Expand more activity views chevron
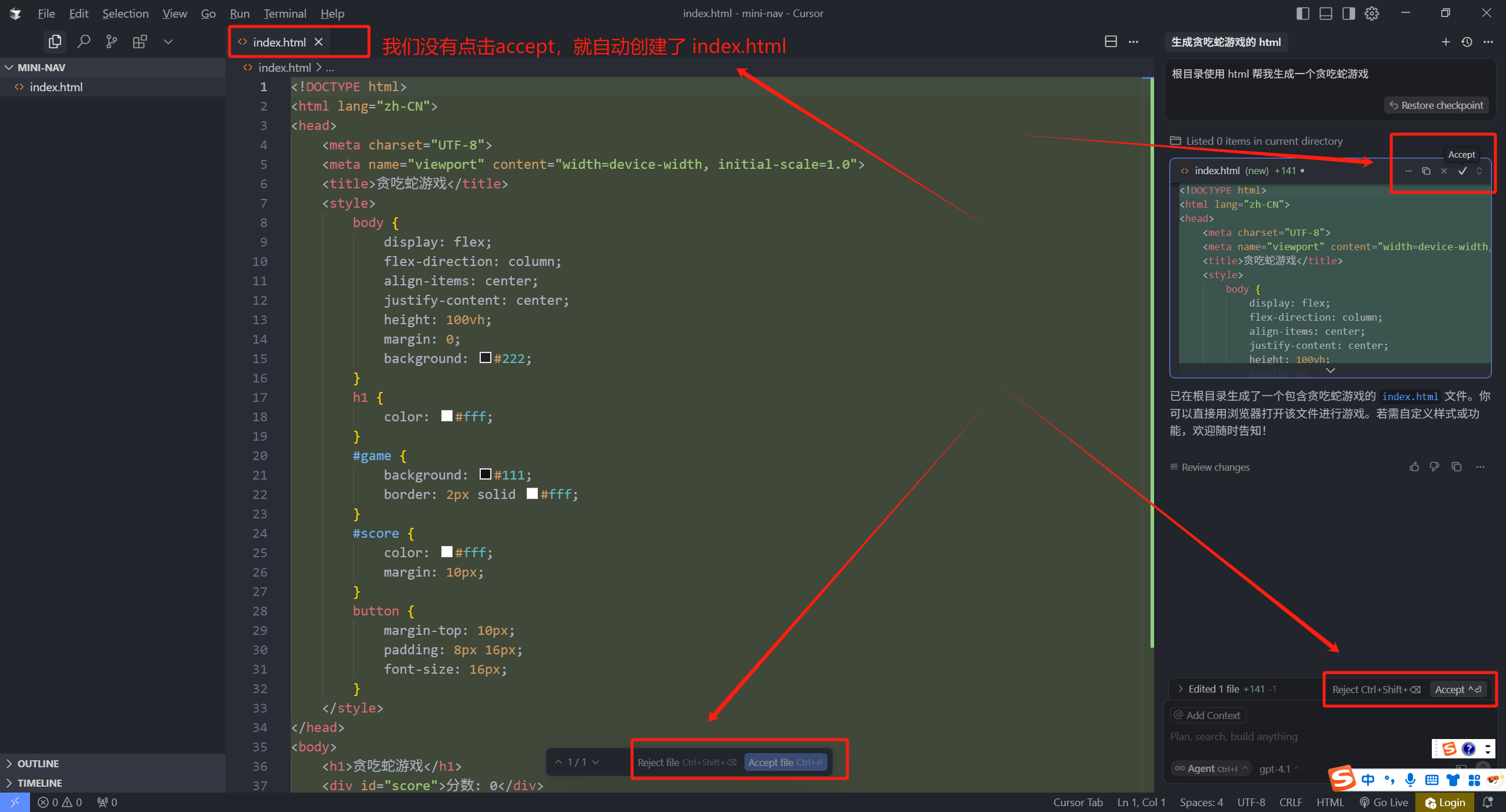 168,42
